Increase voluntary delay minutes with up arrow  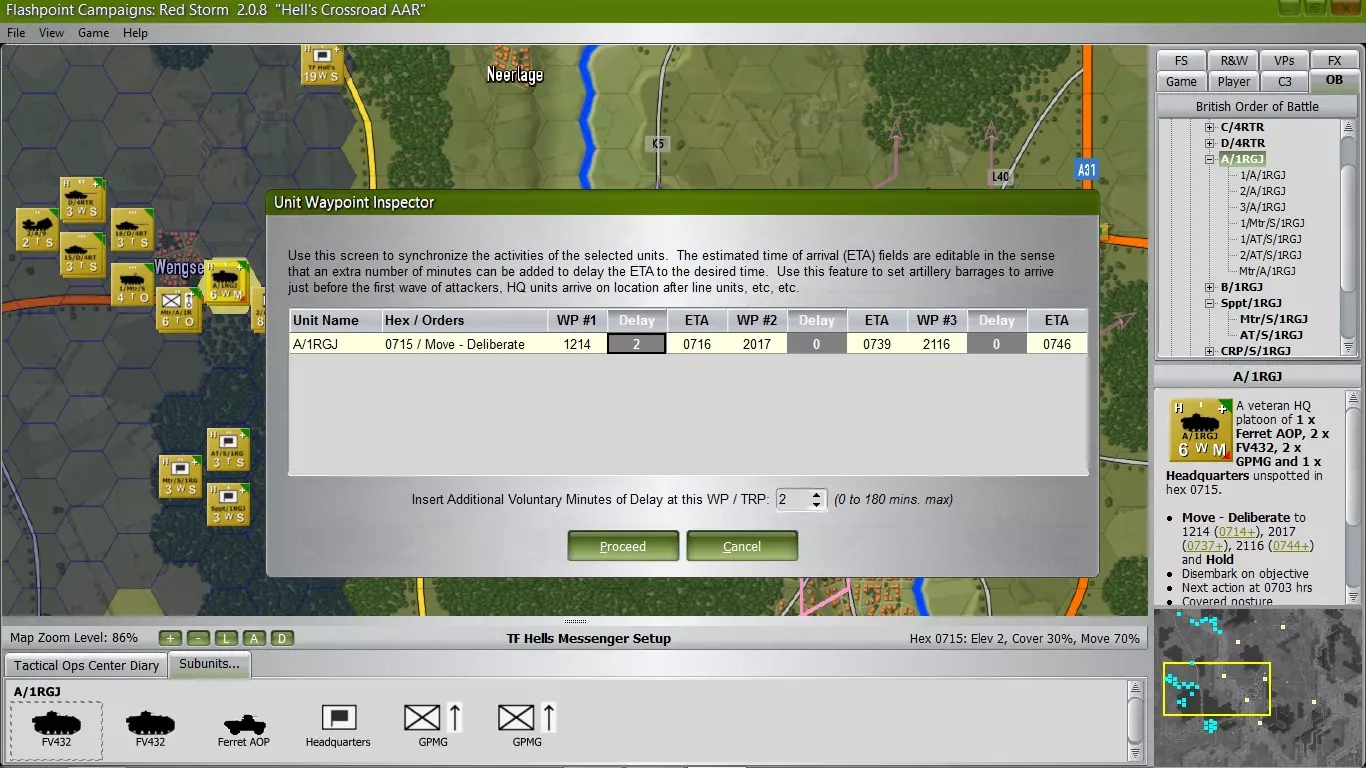tap(817, 494)
